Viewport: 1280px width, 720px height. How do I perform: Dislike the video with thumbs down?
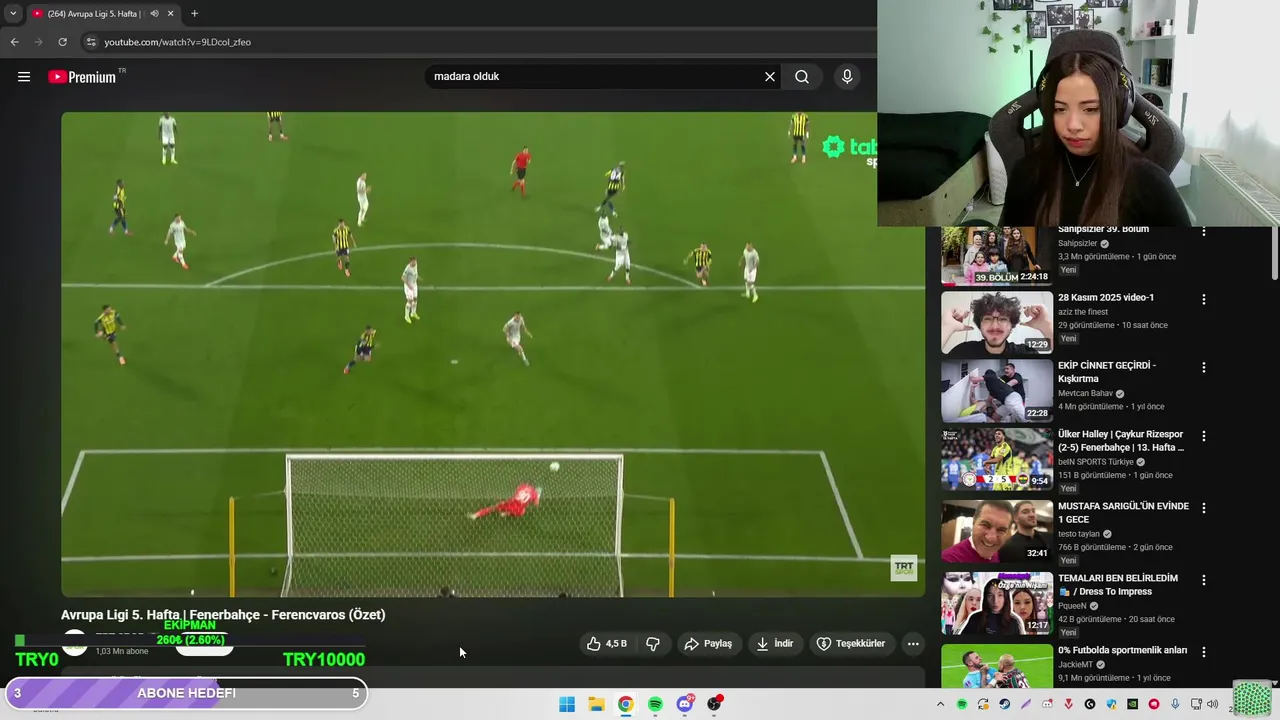point(653,644)
